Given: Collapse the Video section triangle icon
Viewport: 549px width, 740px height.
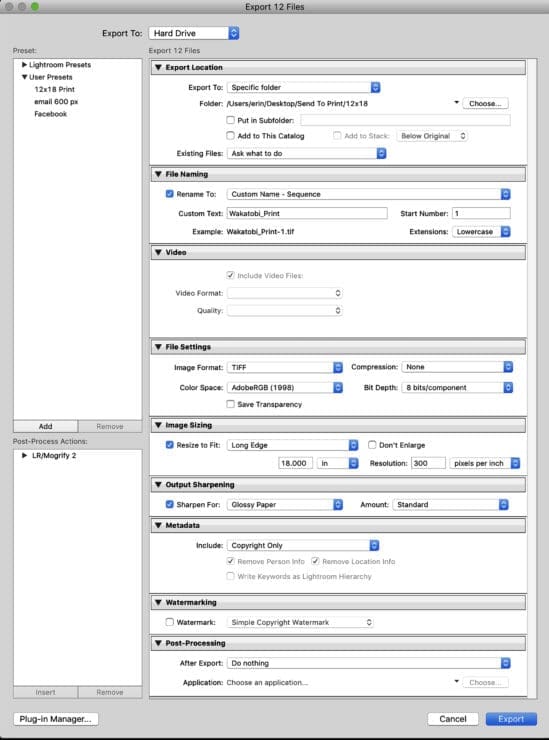Looking at the screenshot, I should [x=158, y=252].
